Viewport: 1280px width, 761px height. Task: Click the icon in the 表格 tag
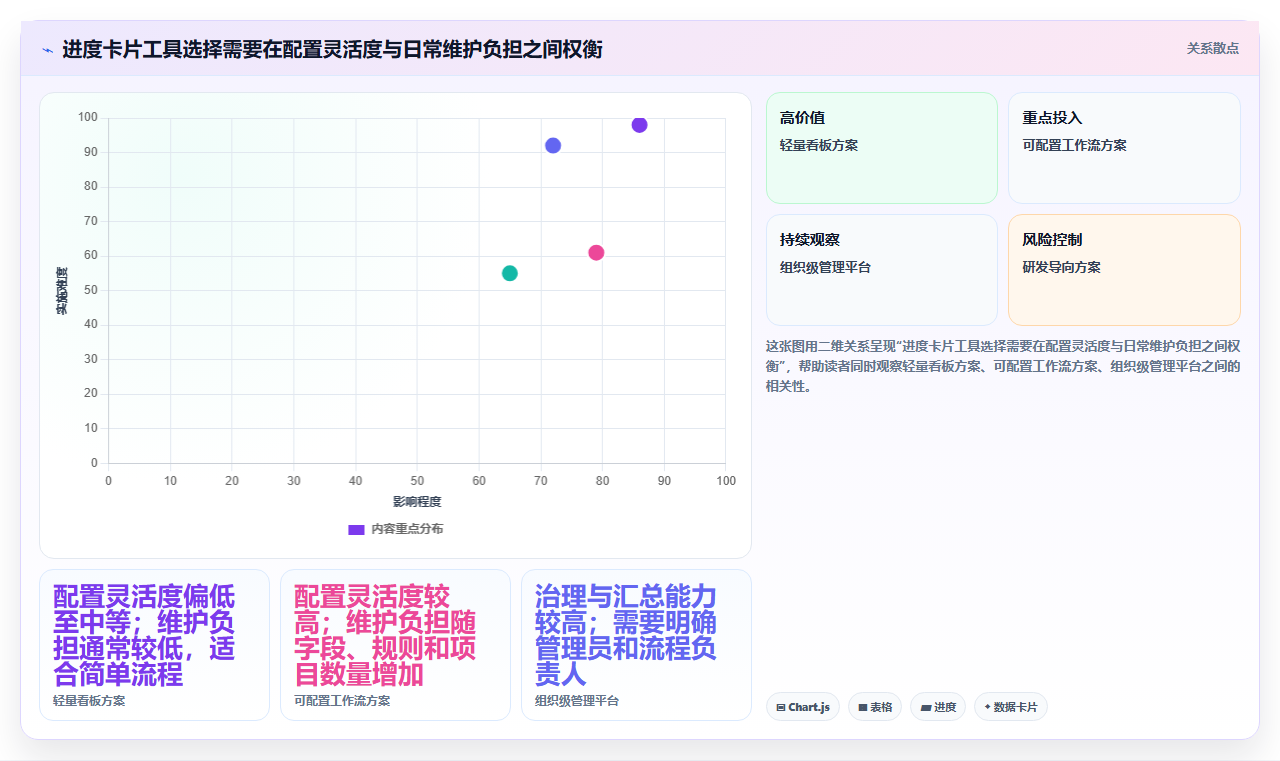(x=863, y=708)
